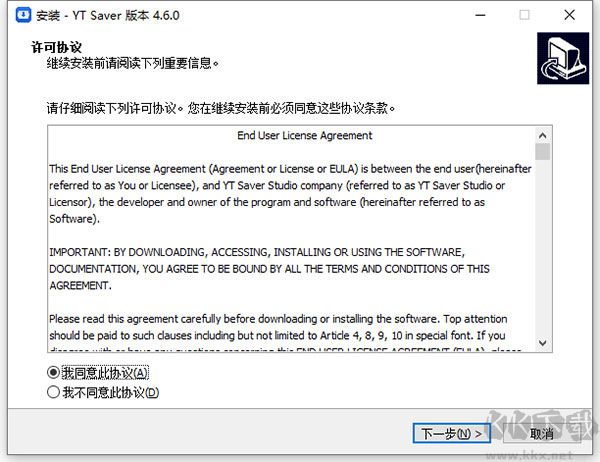
Task: Click inside the license agreement text box
Action: (x=291, y=238)
